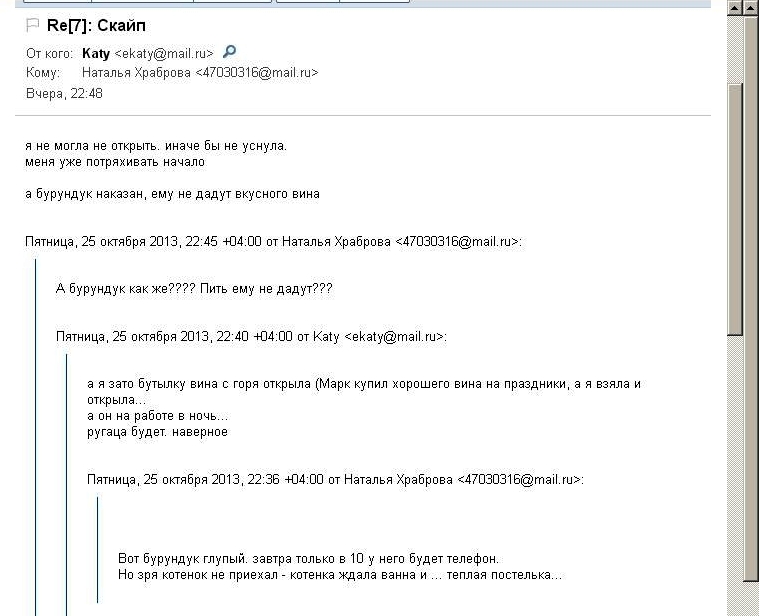Click the 47030316@mail.ru address in the 22:45 quote header
This screenshot has height=616, width=759.
coord(457,241)
